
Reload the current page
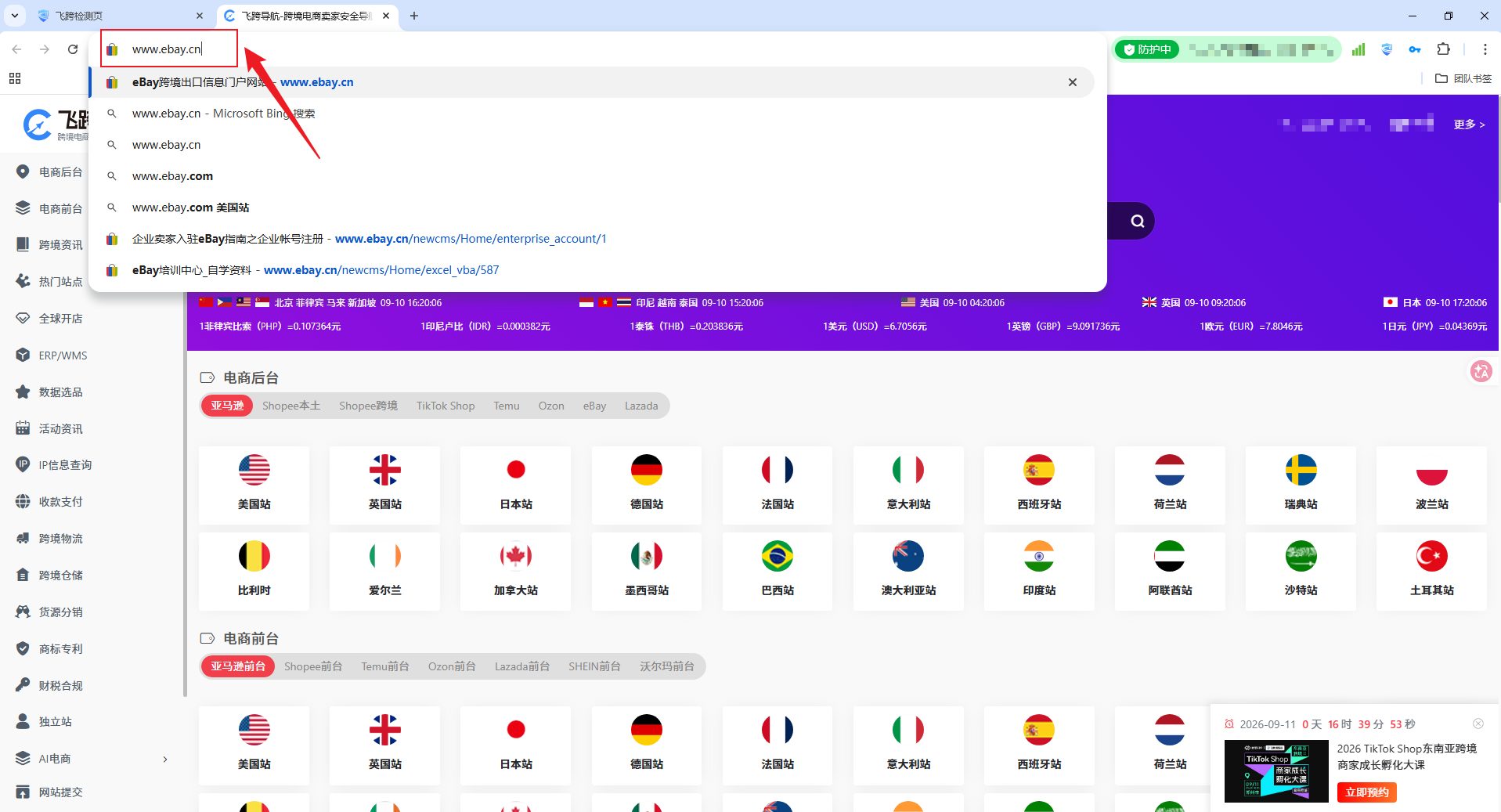(x=73, y=49)
